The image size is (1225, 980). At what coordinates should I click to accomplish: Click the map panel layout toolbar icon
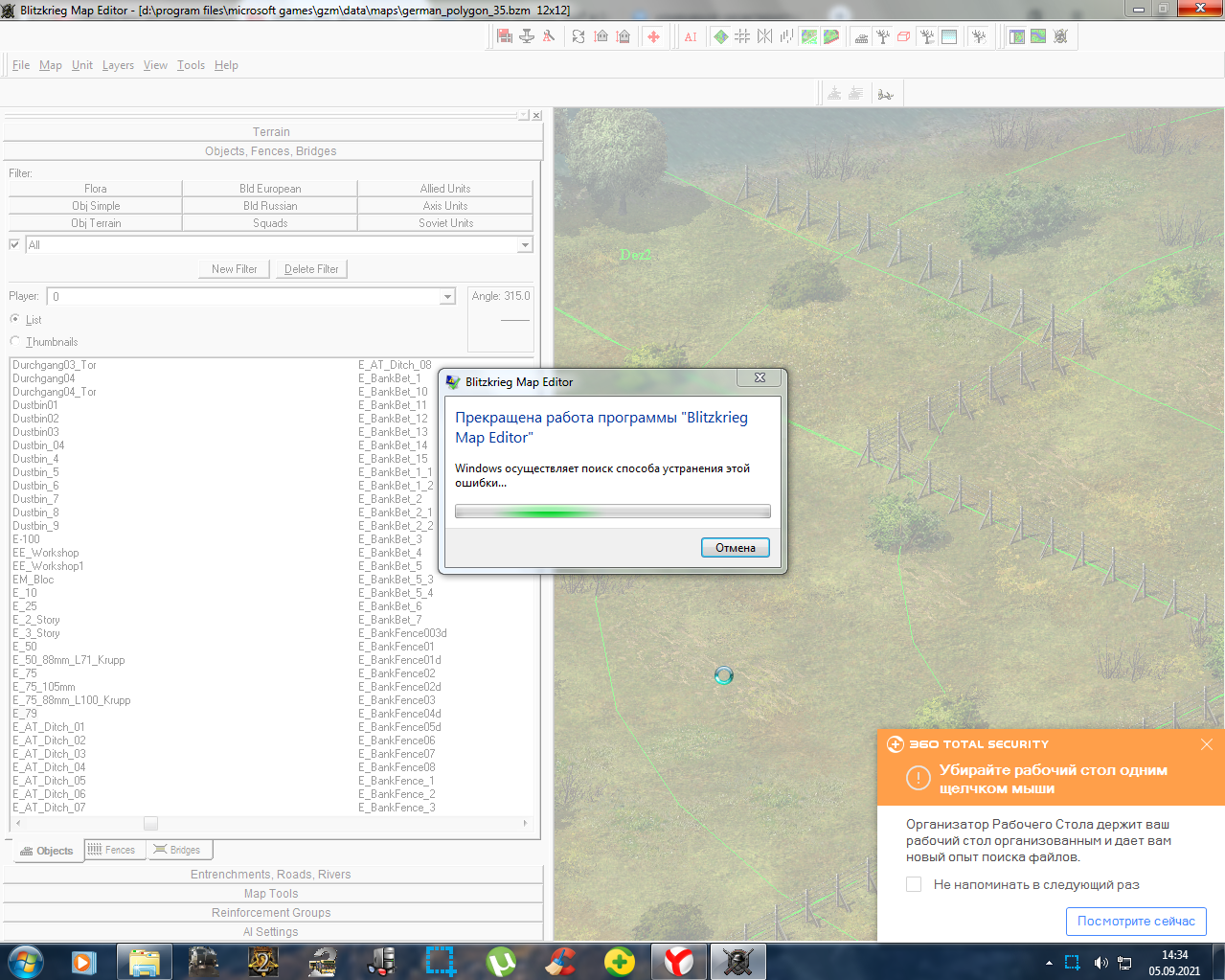point(1016,36)
